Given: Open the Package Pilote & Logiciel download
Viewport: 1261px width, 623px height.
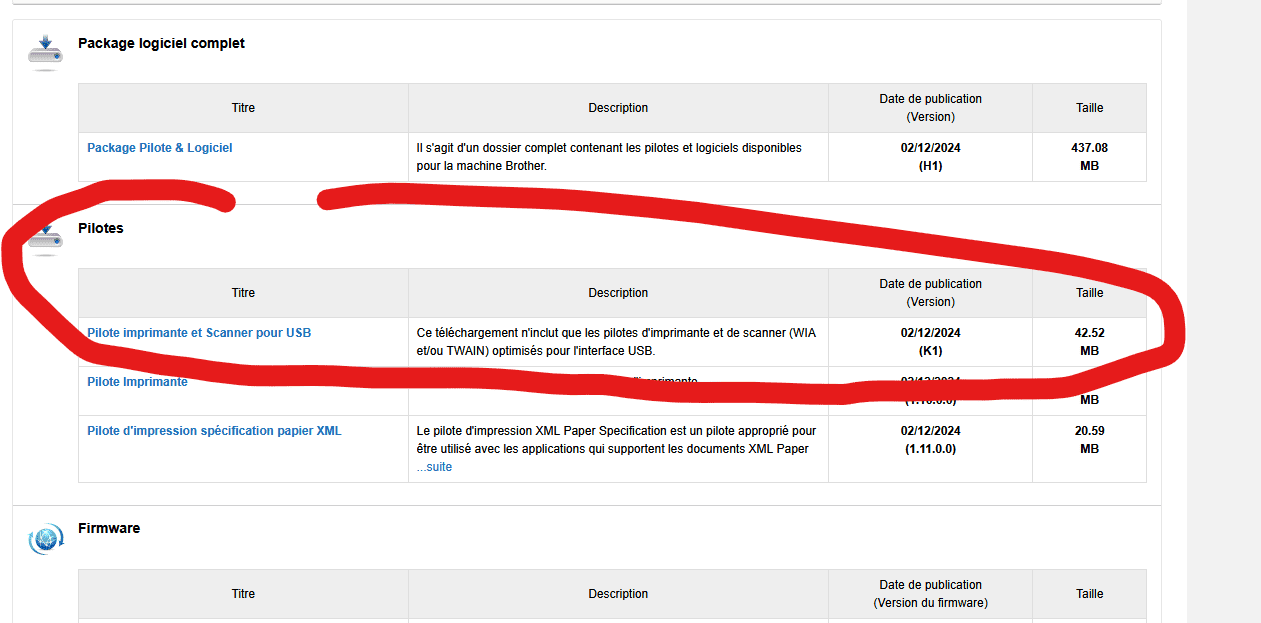Looking at the screenshot, I should tap(160, 148).
